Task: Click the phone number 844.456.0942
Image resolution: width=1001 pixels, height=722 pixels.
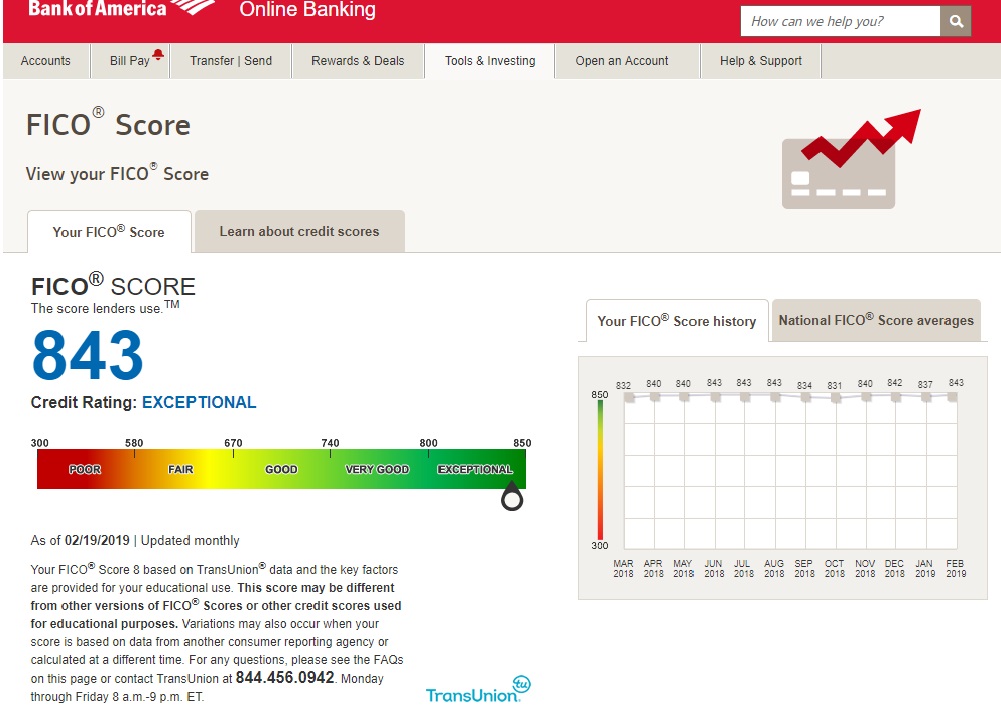Action: click(285, 677)
